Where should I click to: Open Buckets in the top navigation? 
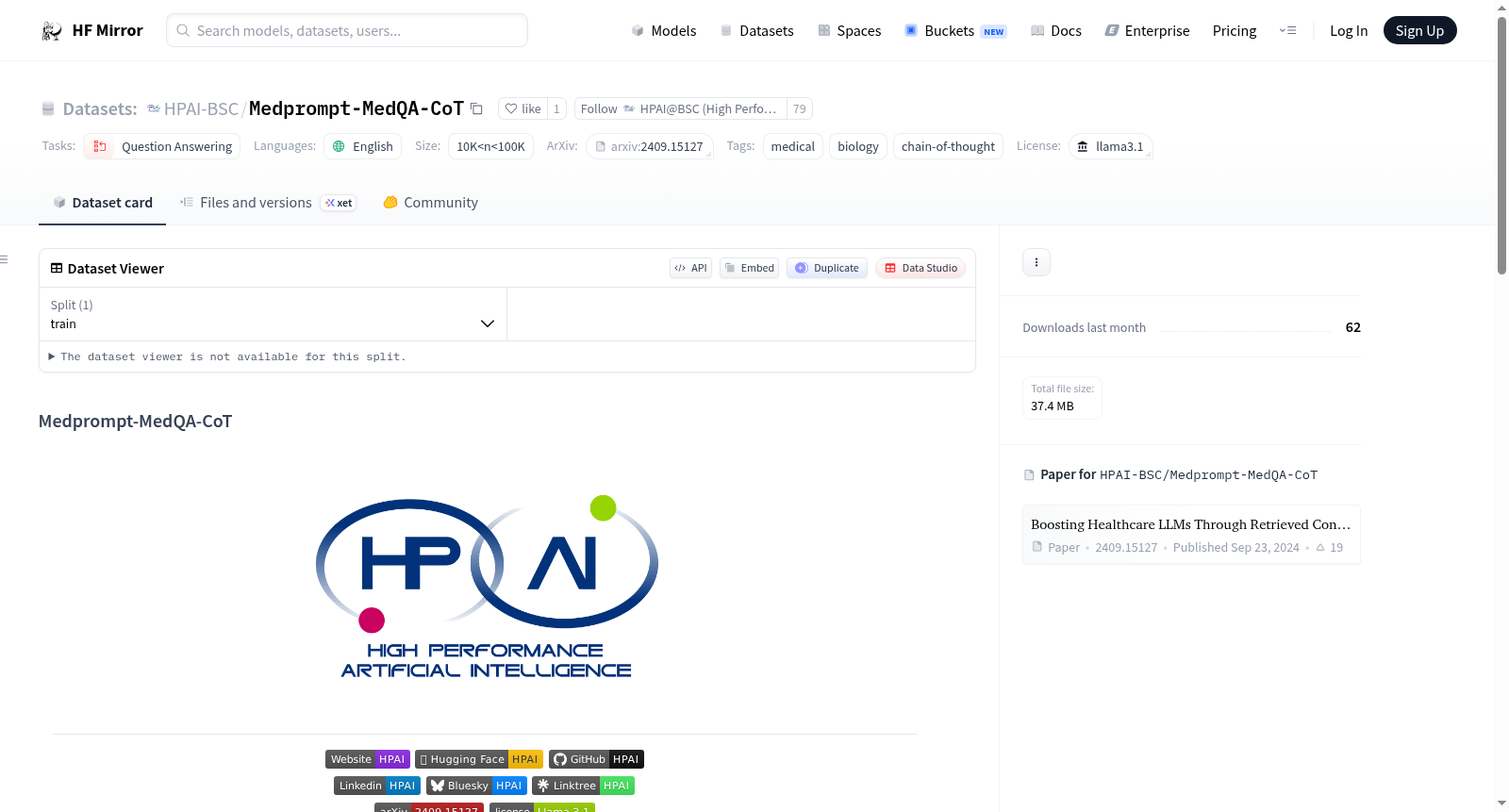point(955,31)
